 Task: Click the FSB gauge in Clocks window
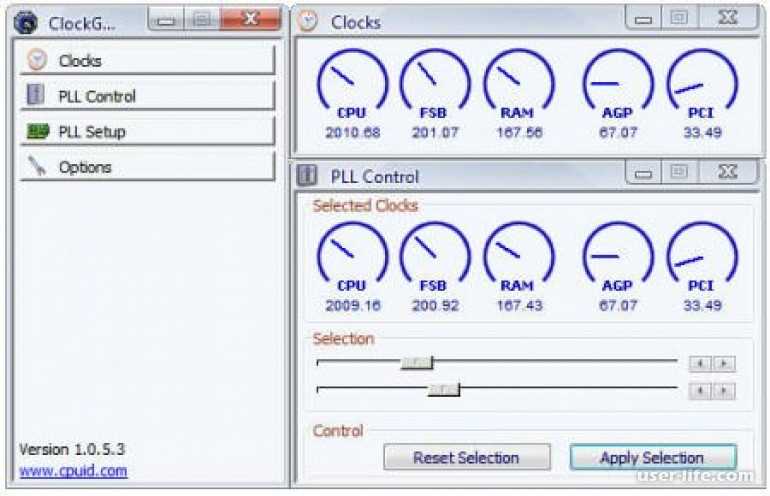tap(435, 81)
